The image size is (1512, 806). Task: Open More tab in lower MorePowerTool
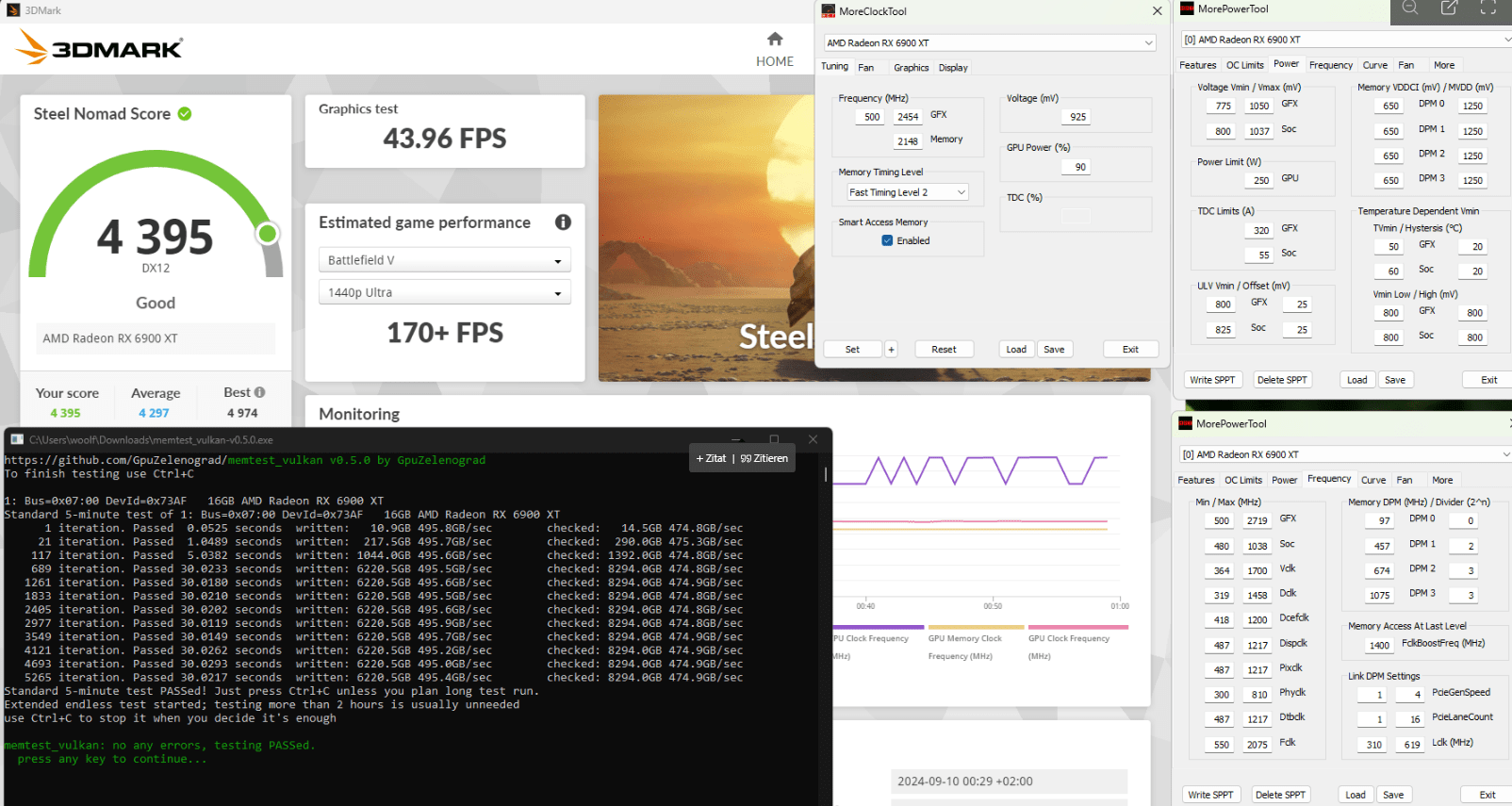(1443, 480)
